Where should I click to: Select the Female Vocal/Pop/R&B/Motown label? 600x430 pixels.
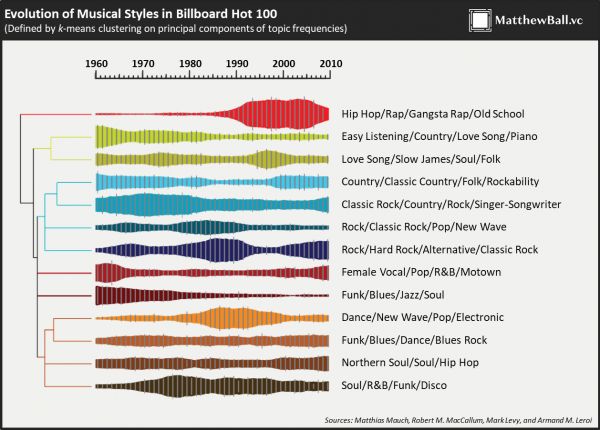[x=421, y=272]
